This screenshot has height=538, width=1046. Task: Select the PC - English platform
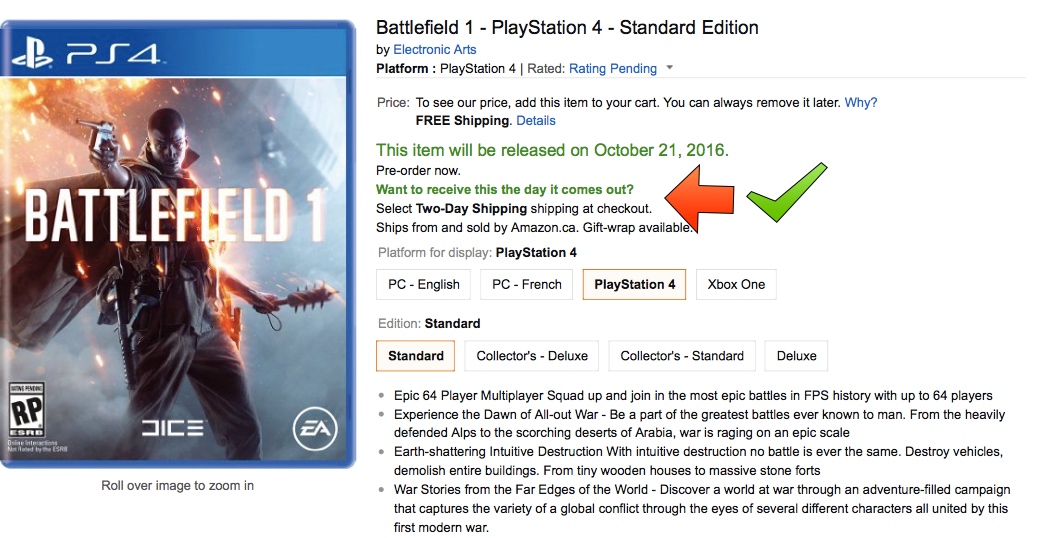(424, 284)
